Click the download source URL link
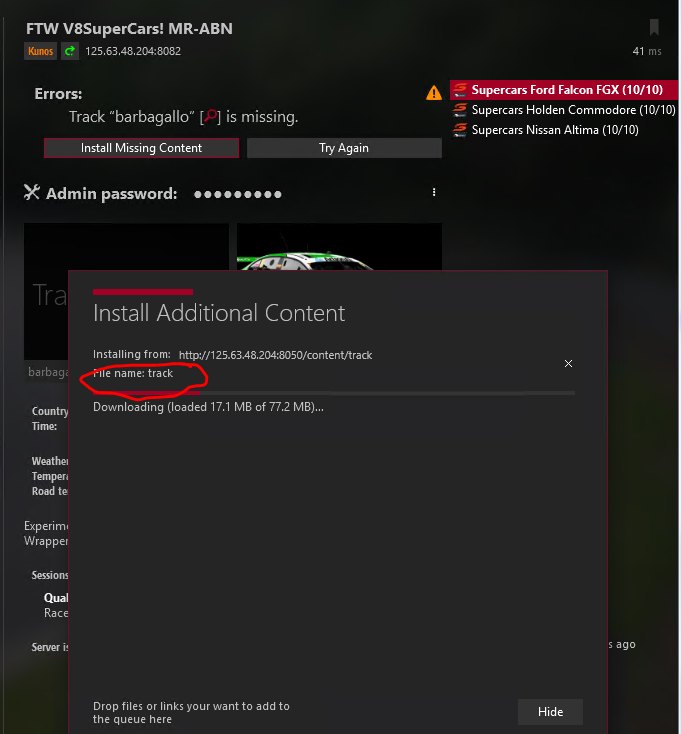This screenshot has width=681, height=734. [275, 355]
